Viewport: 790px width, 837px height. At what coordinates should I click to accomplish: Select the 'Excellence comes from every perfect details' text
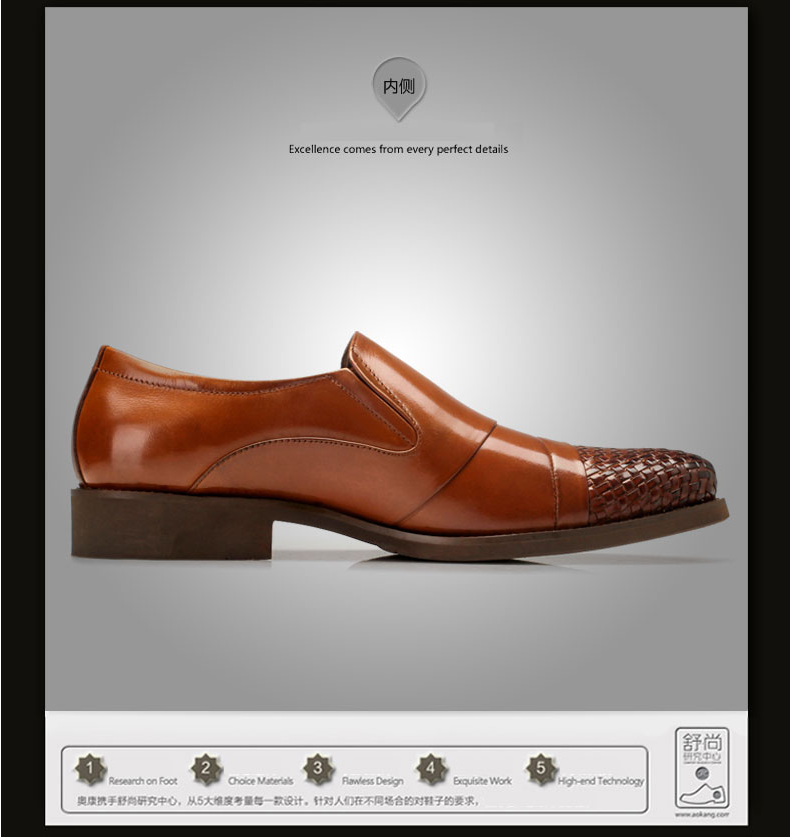click(x=398, y=149)
